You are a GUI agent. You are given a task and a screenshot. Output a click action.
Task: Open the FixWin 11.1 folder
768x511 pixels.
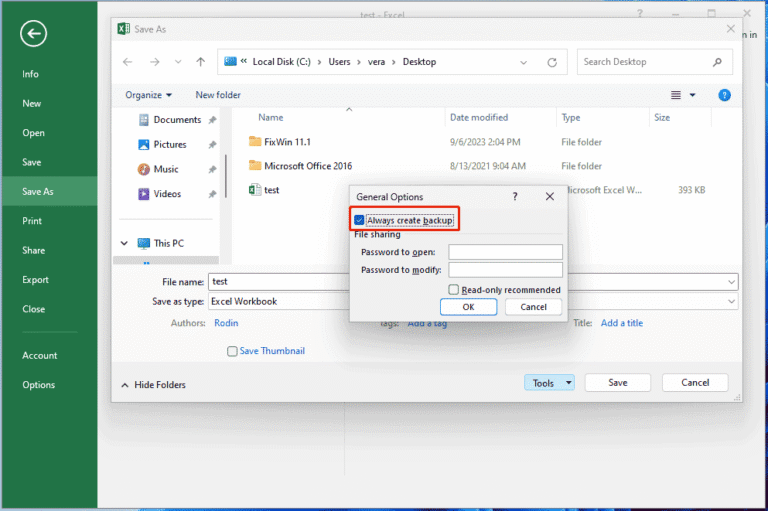coord(285,142)
